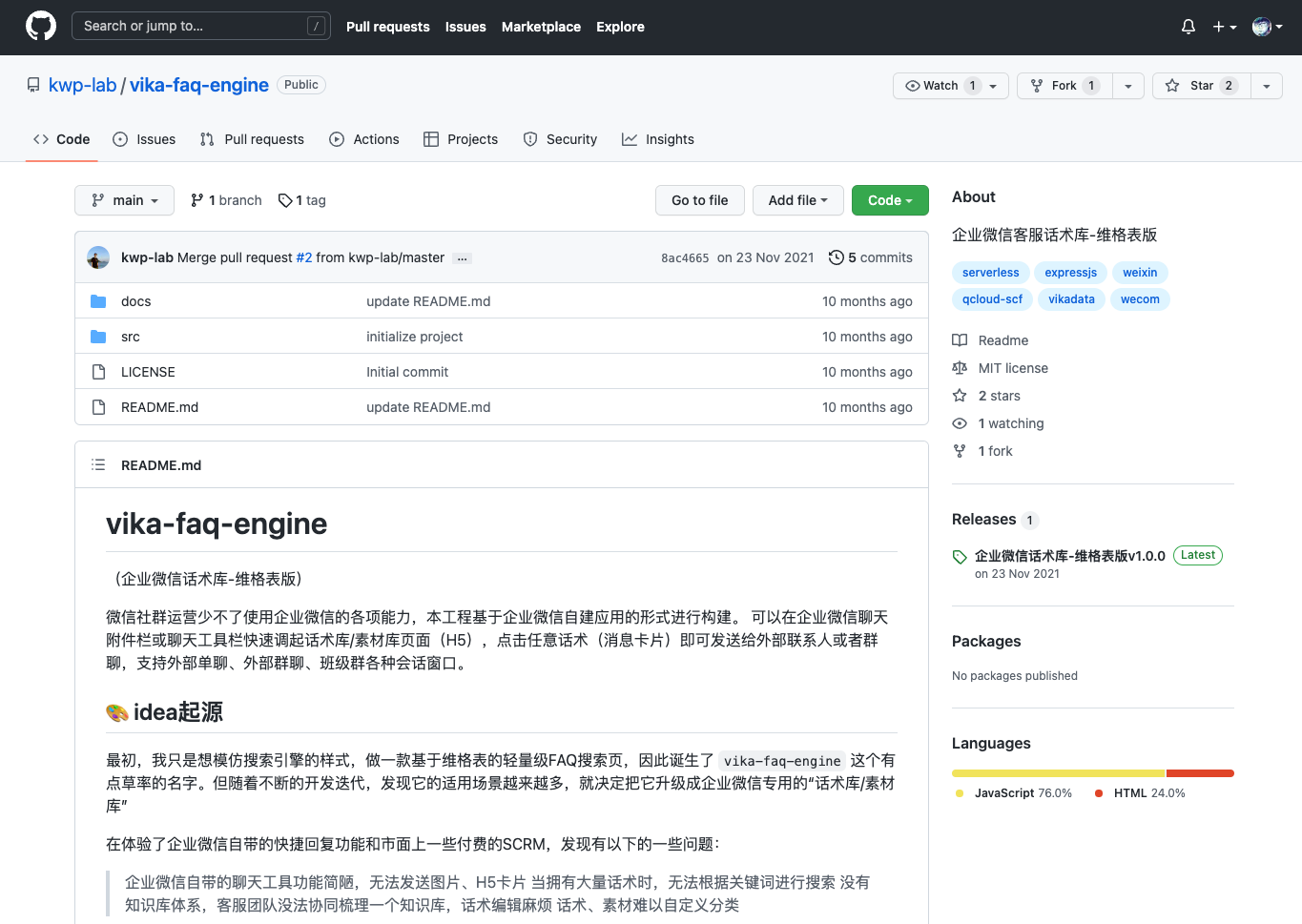
Task: Click the GitHub logo icon
Action: 41,26
